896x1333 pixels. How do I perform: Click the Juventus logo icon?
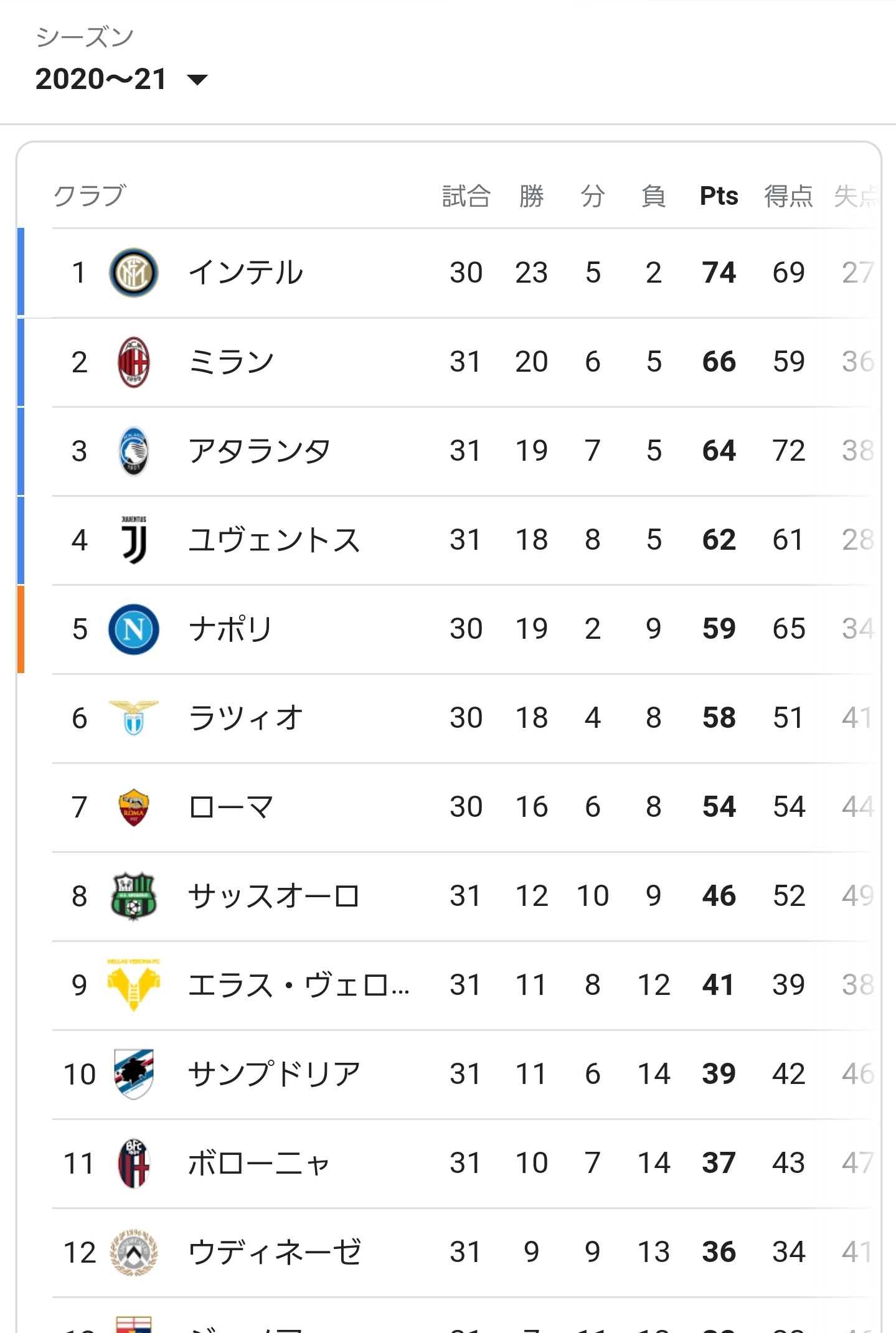[x=133, y=540]
